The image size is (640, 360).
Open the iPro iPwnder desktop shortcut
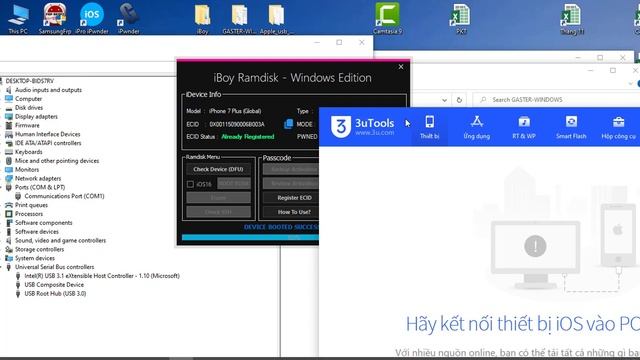[x=92, y=18]
